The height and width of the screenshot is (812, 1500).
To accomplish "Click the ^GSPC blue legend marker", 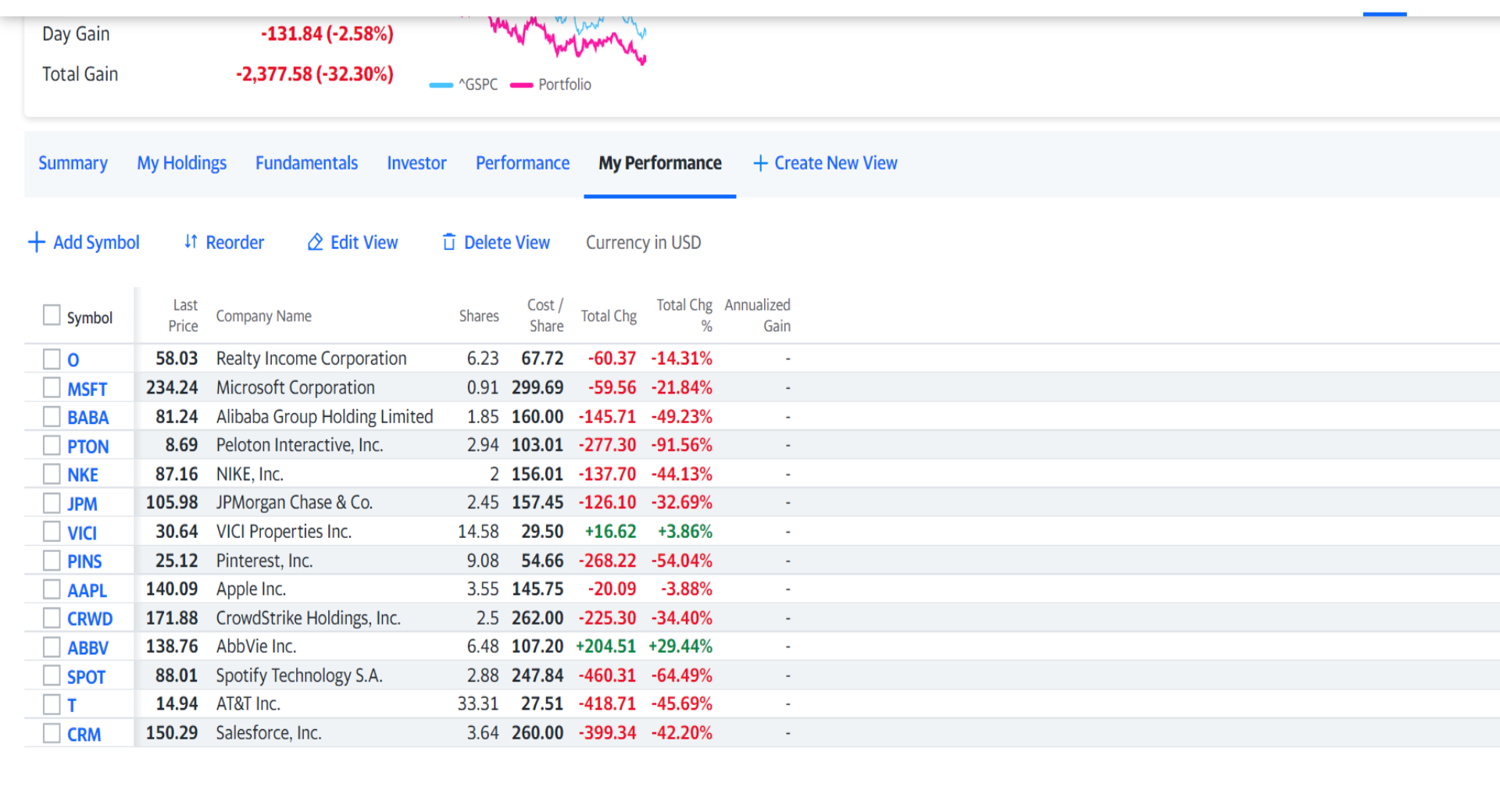I will click(x=441, y=85).
